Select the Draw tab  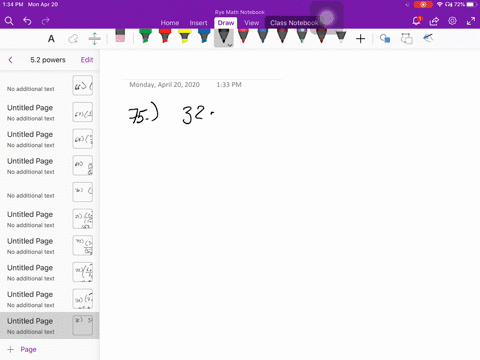[x=226, y=23]
